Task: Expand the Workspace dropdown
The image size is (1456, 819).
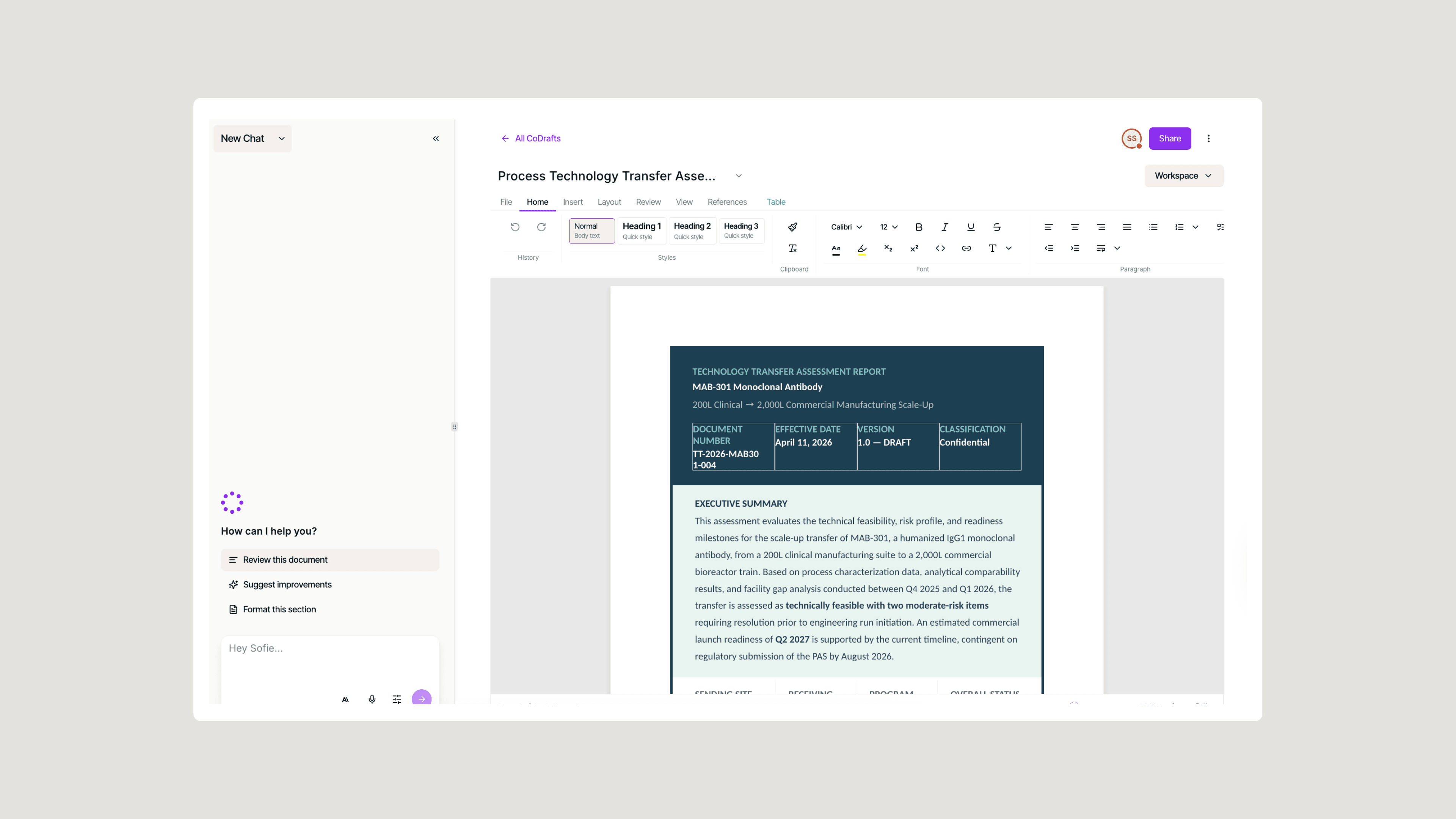Action: (1183, 176)
